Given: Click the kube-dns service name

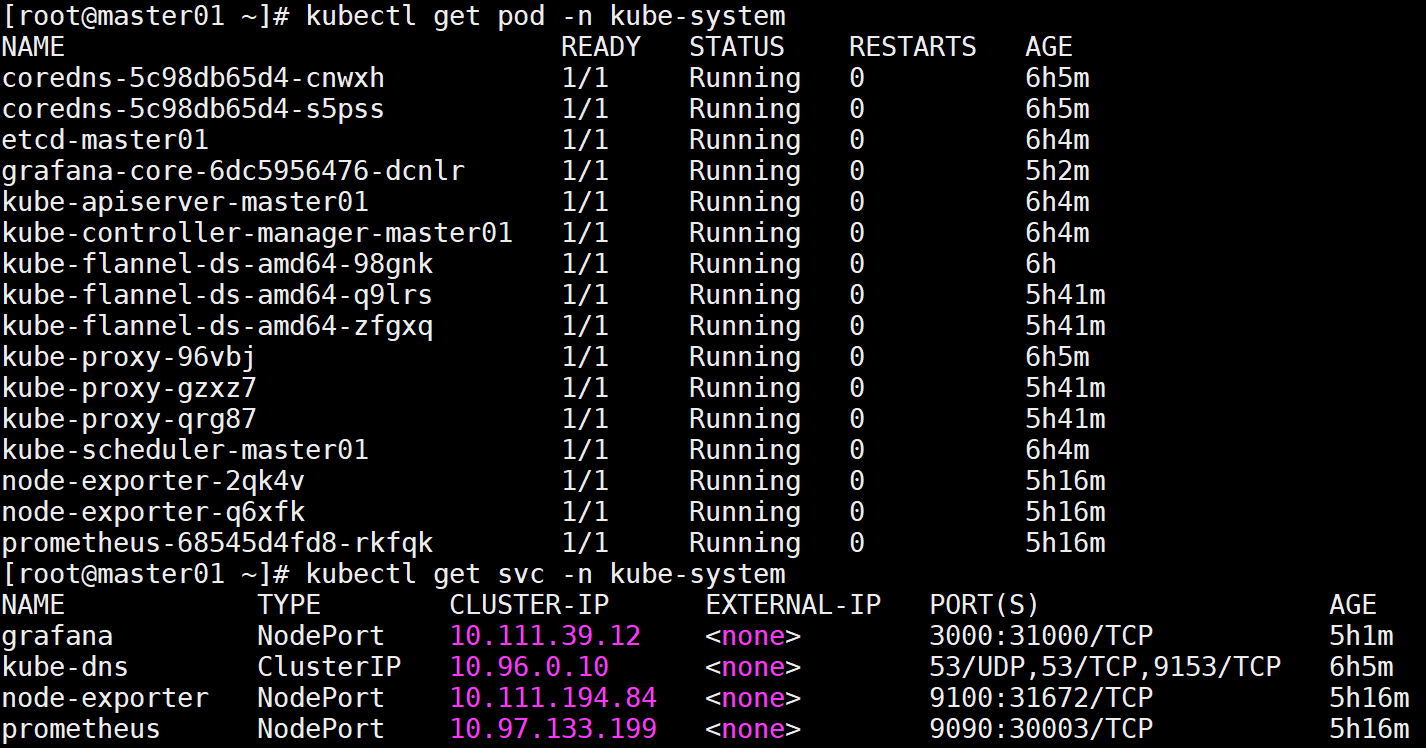Looking at the screenshot, I should pyautogui.click(x=65, y=667).
